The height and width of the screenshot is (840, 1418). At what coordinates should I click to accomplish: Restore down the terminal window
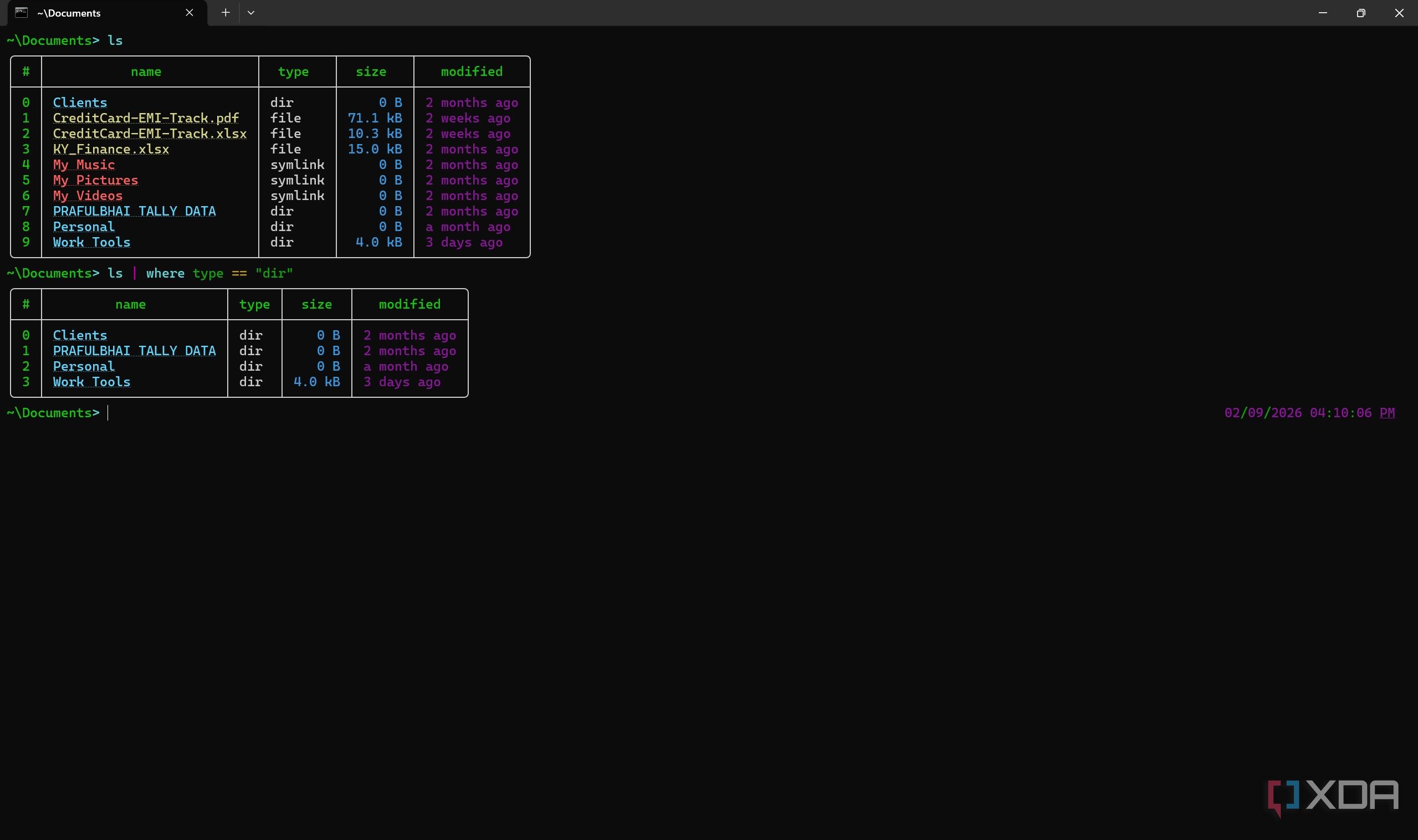point(1361,12)
